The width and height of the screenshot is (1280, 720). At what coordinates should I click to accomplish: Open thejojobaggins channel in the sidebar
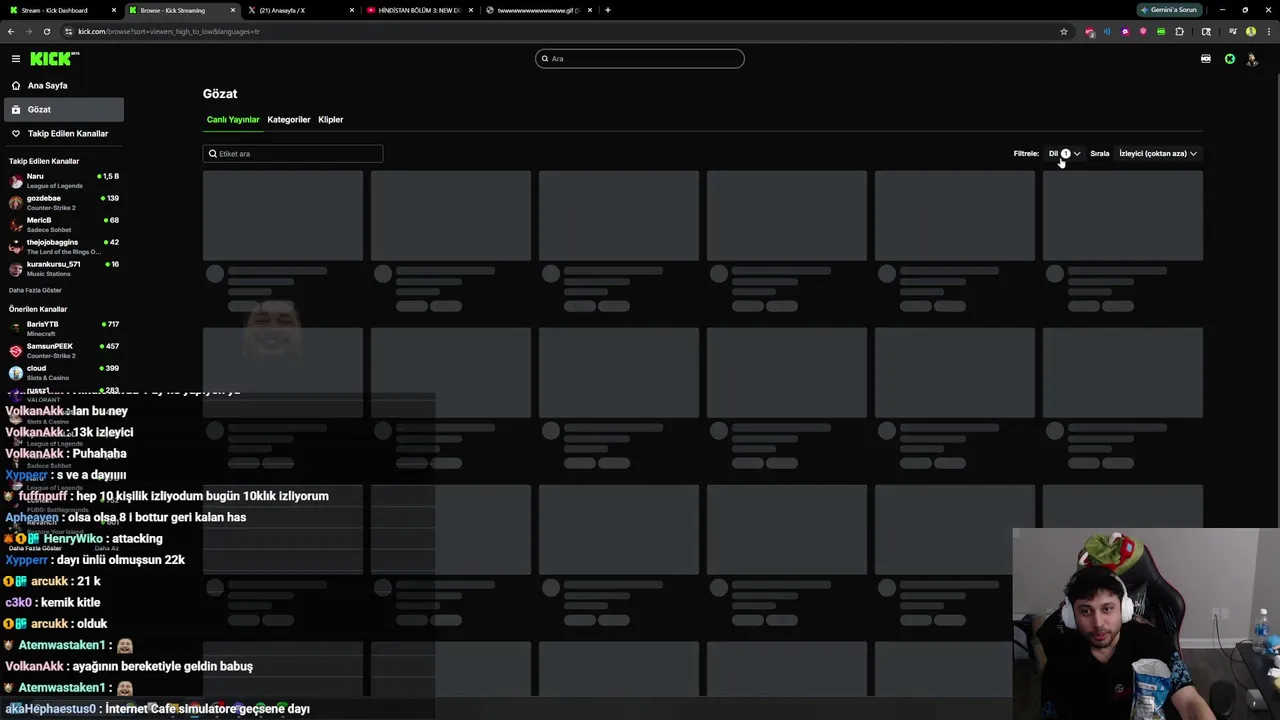[x=64, y=247]
